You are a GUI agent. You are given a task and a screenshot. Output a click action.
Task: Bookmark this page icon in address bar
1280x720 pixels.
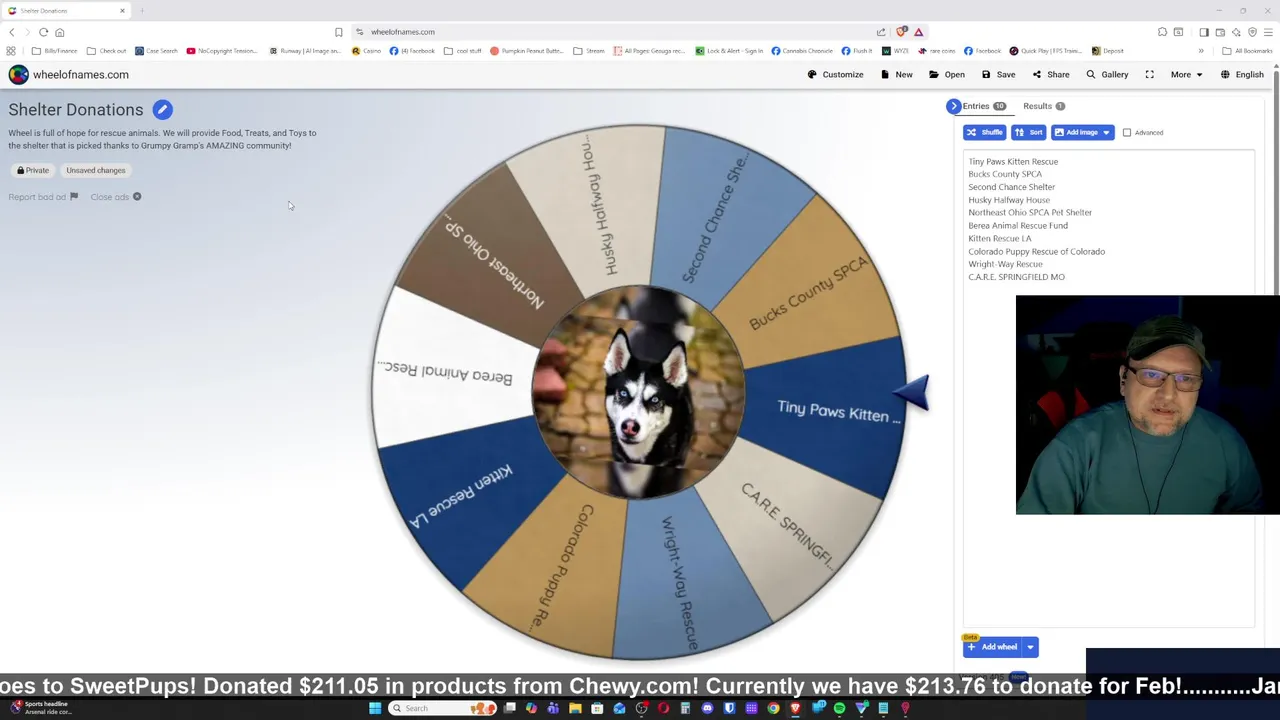(x=338, y=32)
